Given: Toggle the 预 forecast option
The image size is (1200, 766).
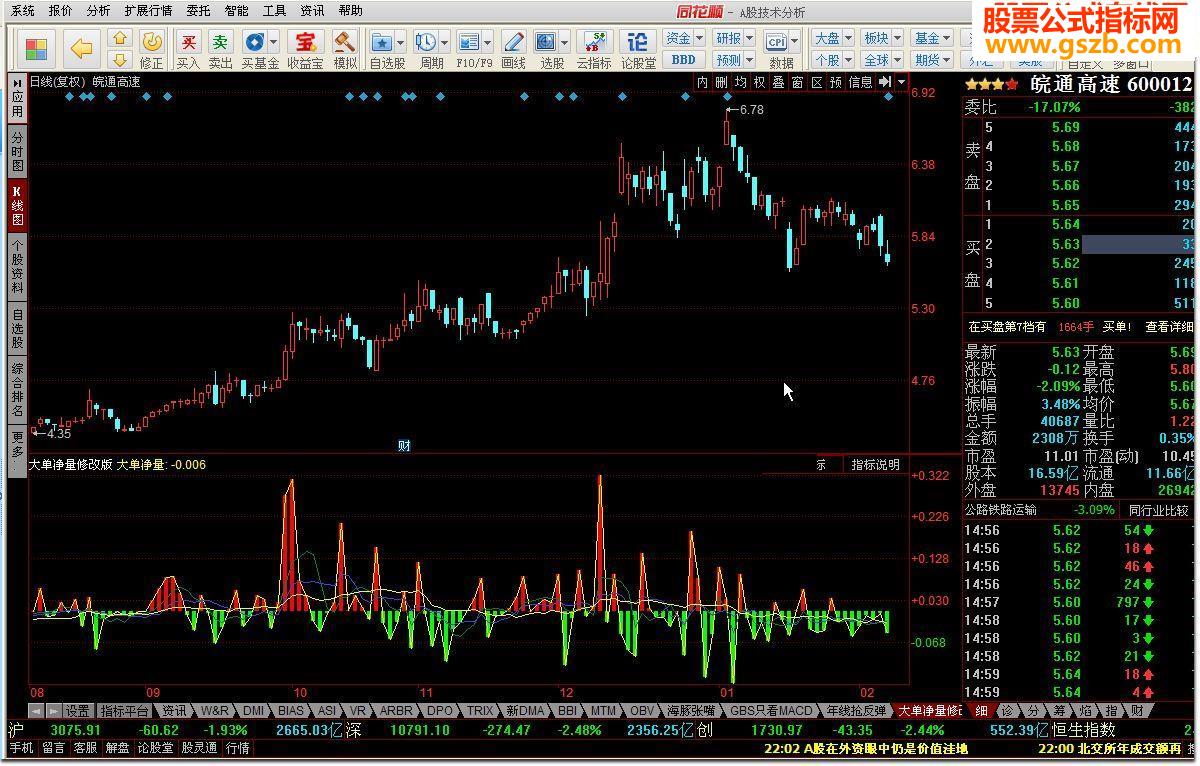Looking at the screenshot, I should tap(836, 82).
